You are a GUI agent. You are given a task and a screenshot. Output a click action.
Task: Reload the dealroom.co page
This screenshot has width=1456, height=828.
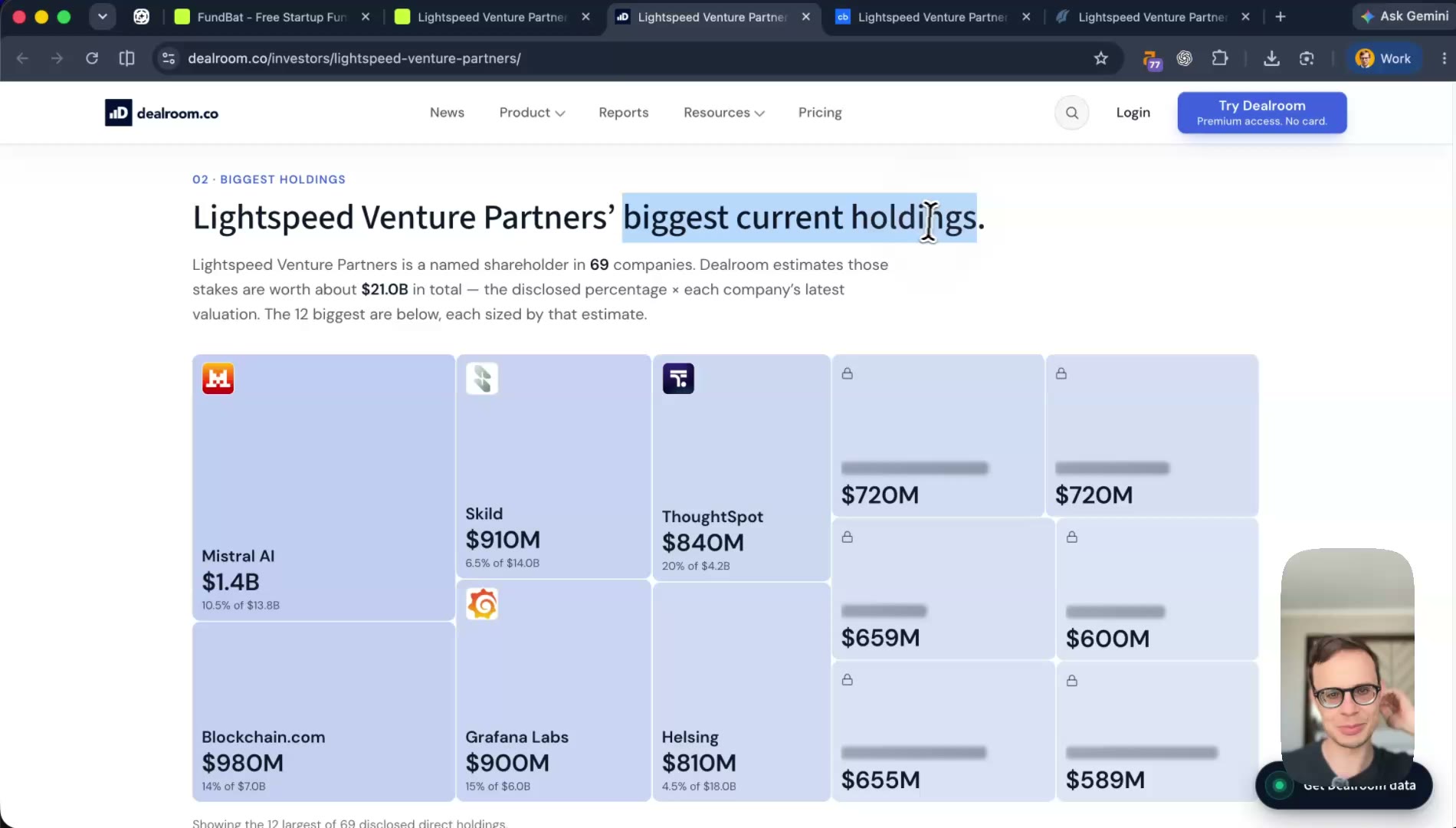[x=92, y=58]
